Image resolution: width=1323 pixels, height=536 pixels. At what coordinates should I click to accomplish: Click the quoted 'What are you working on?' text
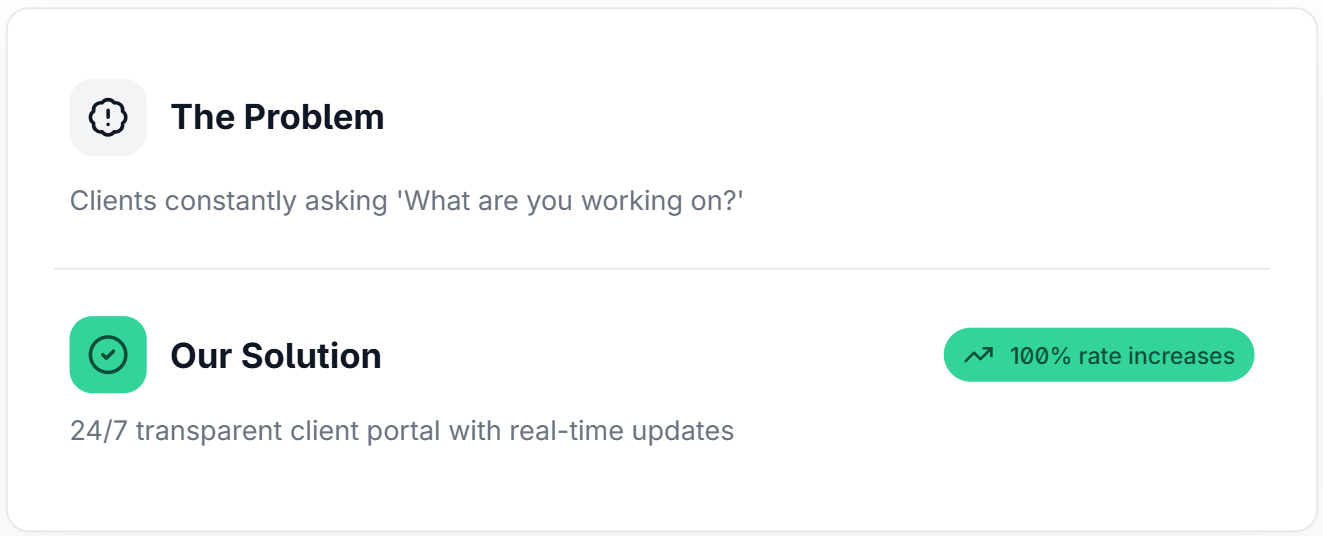pyautogui.click(x=571, y=201)
